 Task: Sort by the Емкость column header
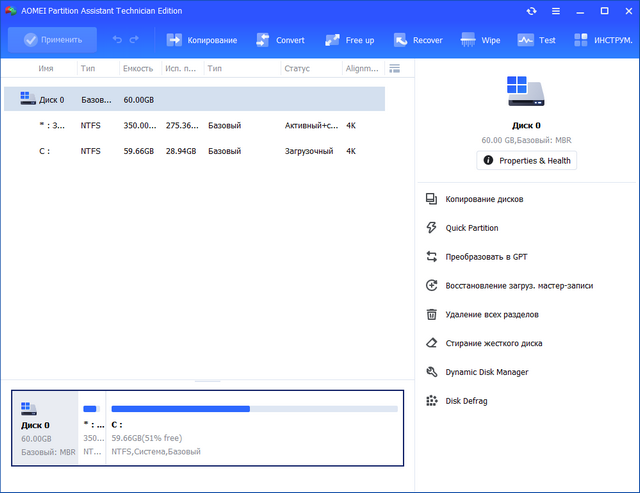pos(137,68)
